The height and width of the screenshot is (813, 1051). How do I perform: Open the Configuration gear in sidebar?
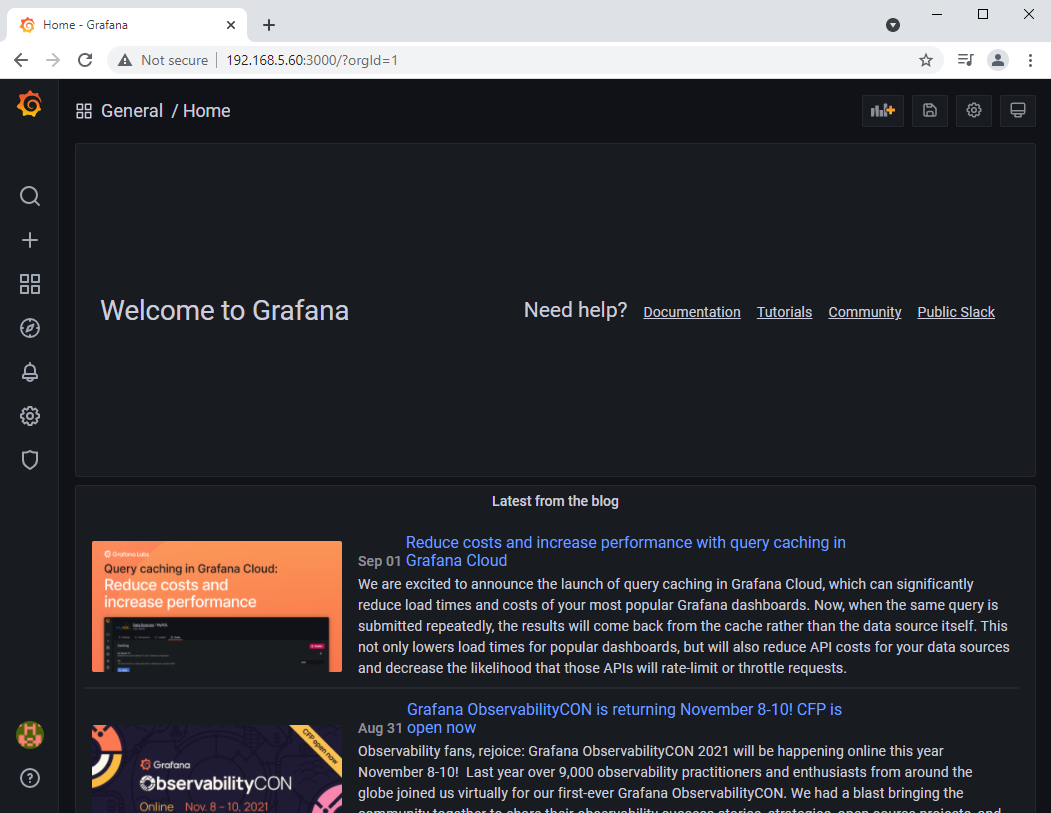coord(29,416)
